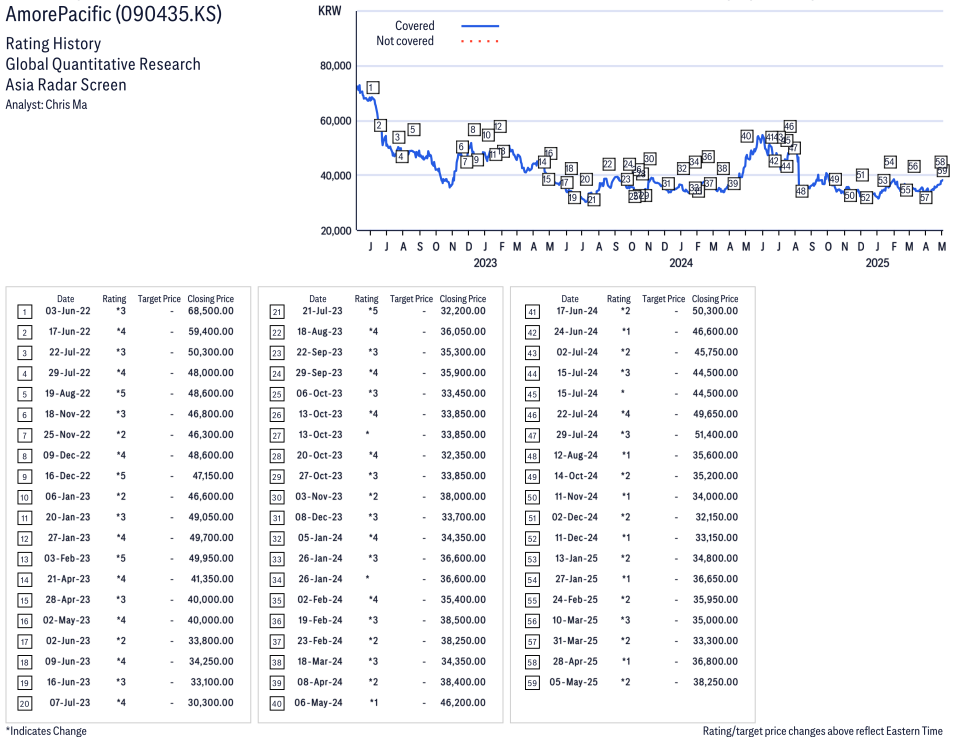Click closing price 36,800.00
This screenshot has width=954, height=737.
point(716,662)
